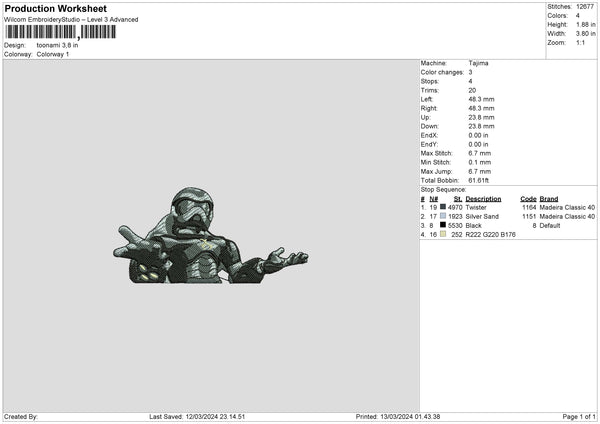Click the 'Colorway 1' value

coord(53,54)
